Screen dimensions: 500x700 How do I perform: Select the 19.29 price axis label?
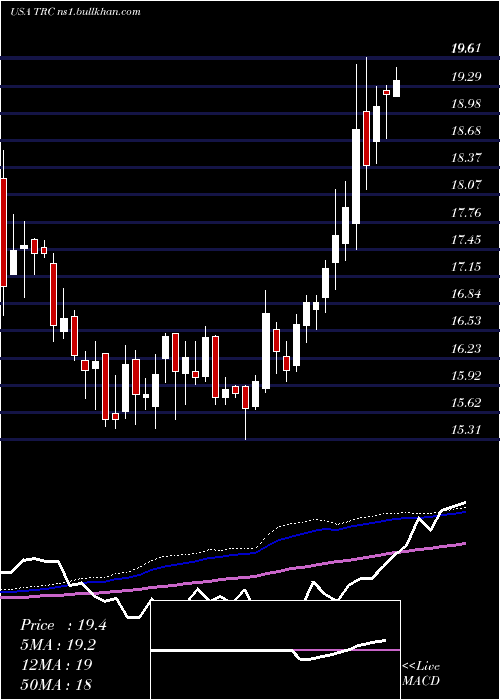(466, 77)
